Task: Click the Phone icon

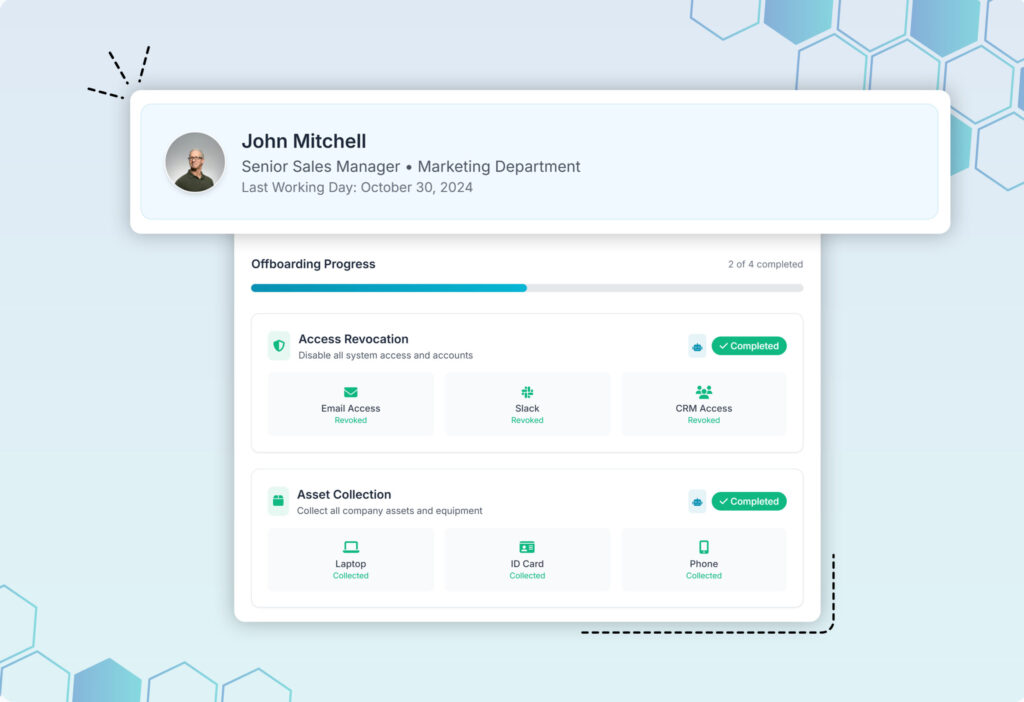Action: click(x=703, y=547)
